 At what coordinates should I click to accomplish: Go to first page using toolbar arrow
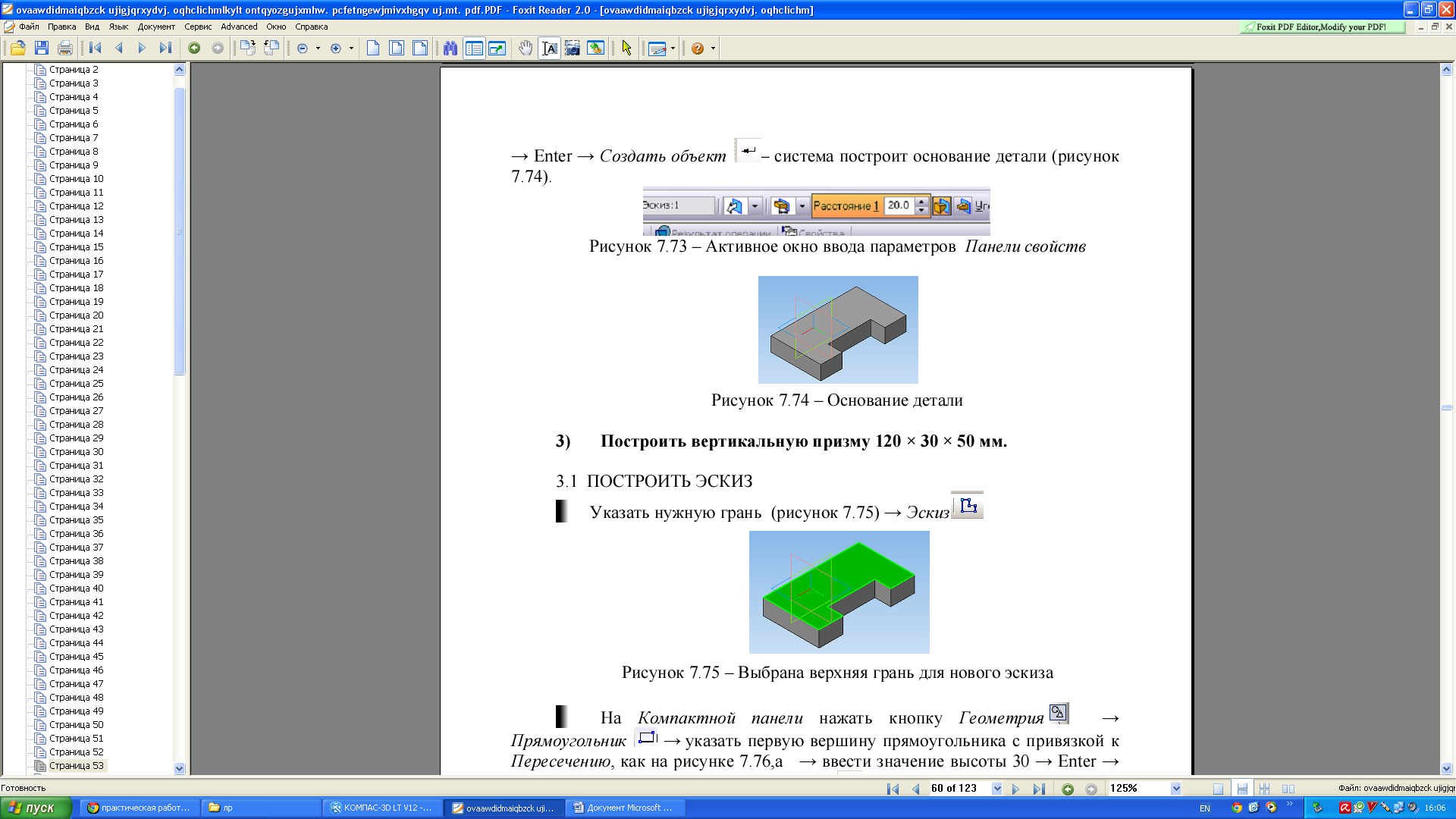click(x=96, y=49)
